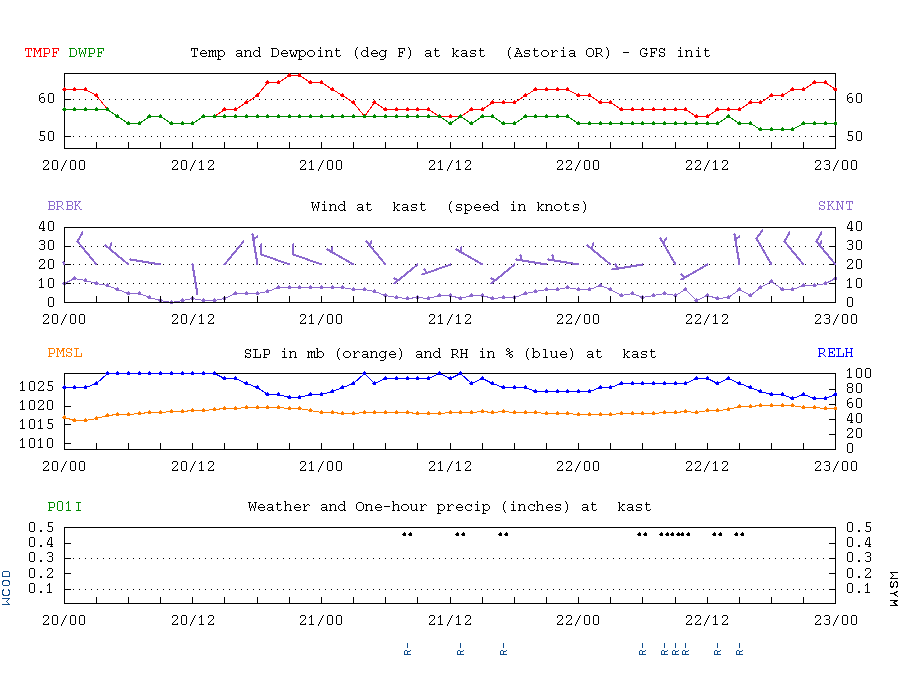This screenshot has width=900, height=700.
Task: Click the vertical wind barb near 20/12
Action: [195, 279]
